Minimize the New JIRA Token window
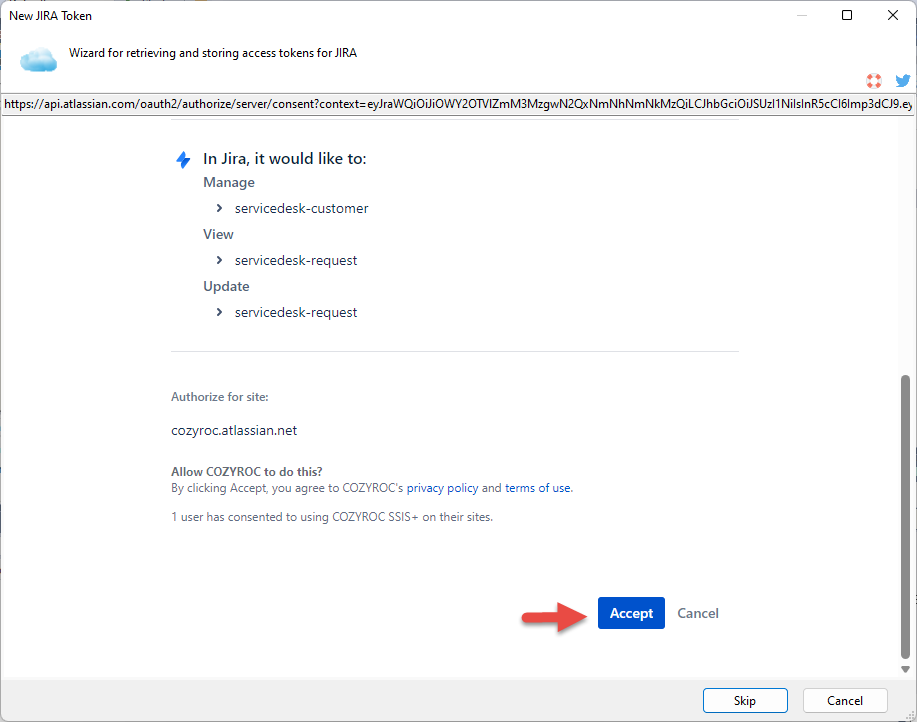This screenshot has width=917, height=722. coord(802,15)
